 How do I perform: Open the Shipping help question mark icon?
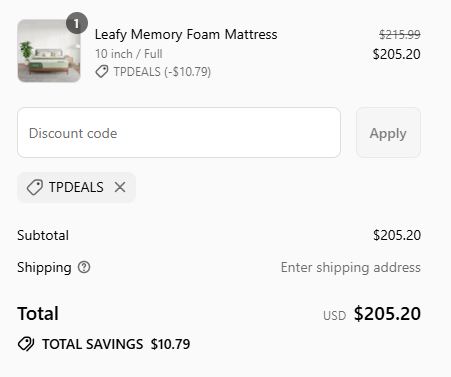(84, 267)
